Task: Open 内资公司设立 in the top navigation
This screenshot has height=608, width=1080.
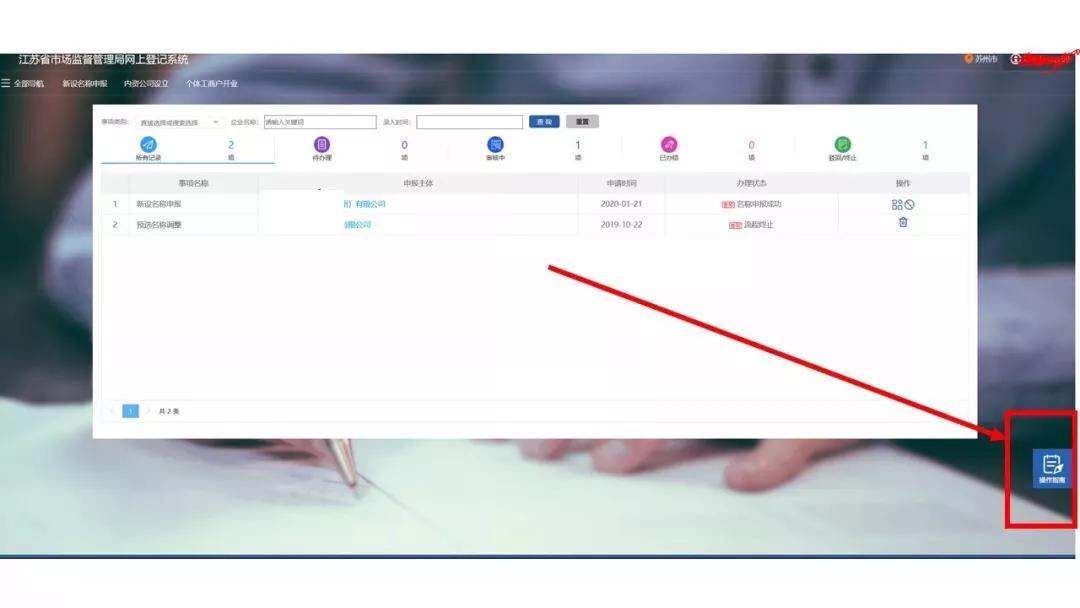Action: (146, 83)
